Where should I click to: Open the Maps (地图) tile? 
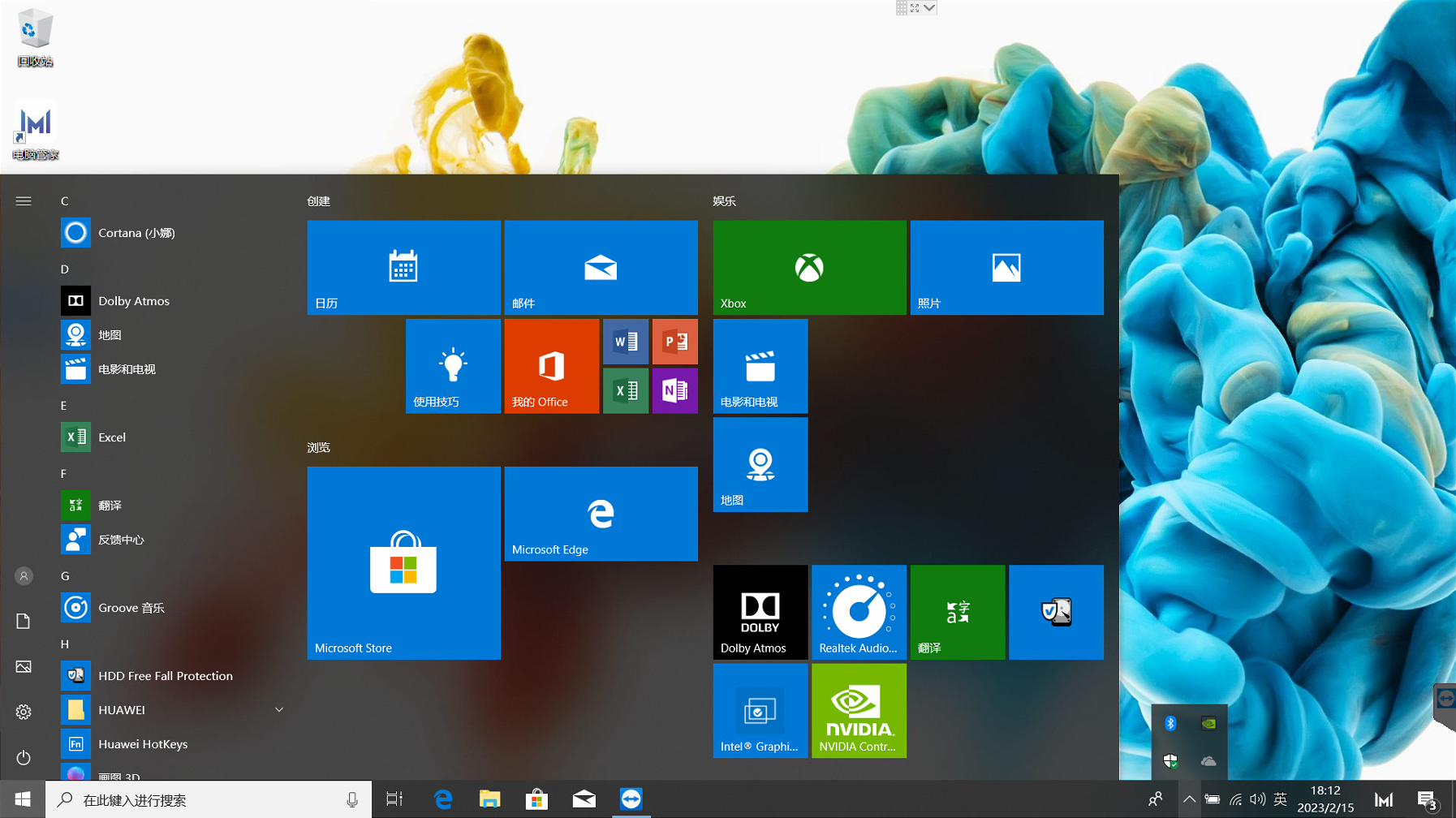[760, 464]
